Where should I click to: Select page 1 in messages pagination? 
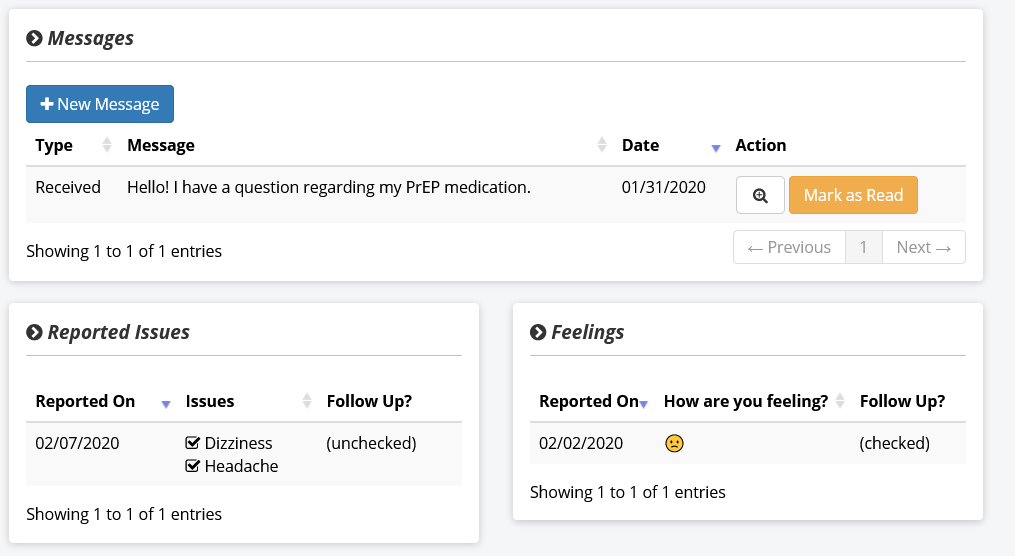864,247
